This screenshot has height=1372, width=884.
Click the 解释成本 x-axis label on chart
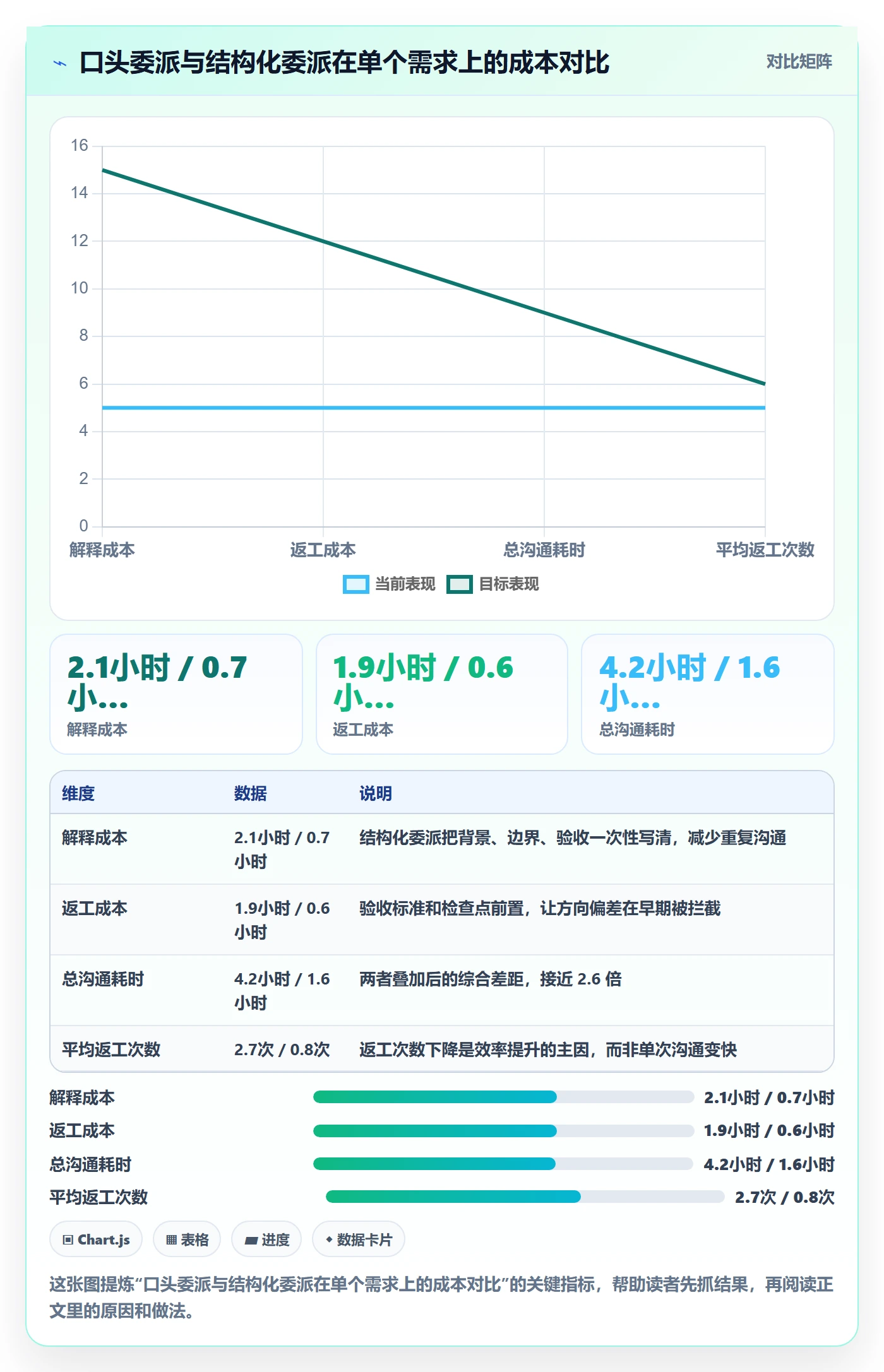[102, 550]
